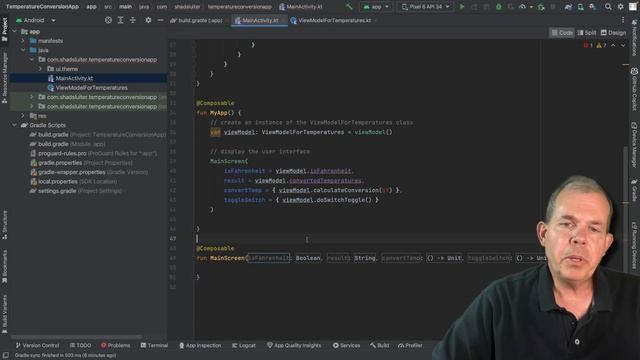The width and height of the screenshot is (640, 360).
Task: Jump to next highlighted error arrow
Action: (623, 45)
